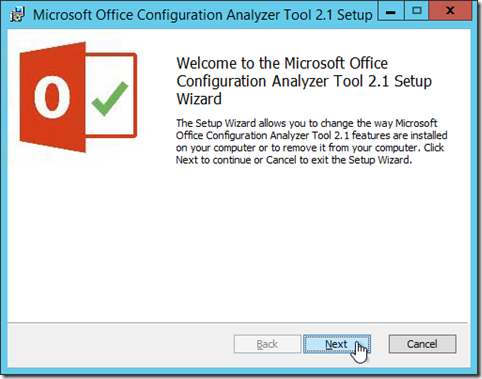This screenshot has height=379, width=482.
Task: Select the orange door panel of the logo
Action: coord(52,97)
